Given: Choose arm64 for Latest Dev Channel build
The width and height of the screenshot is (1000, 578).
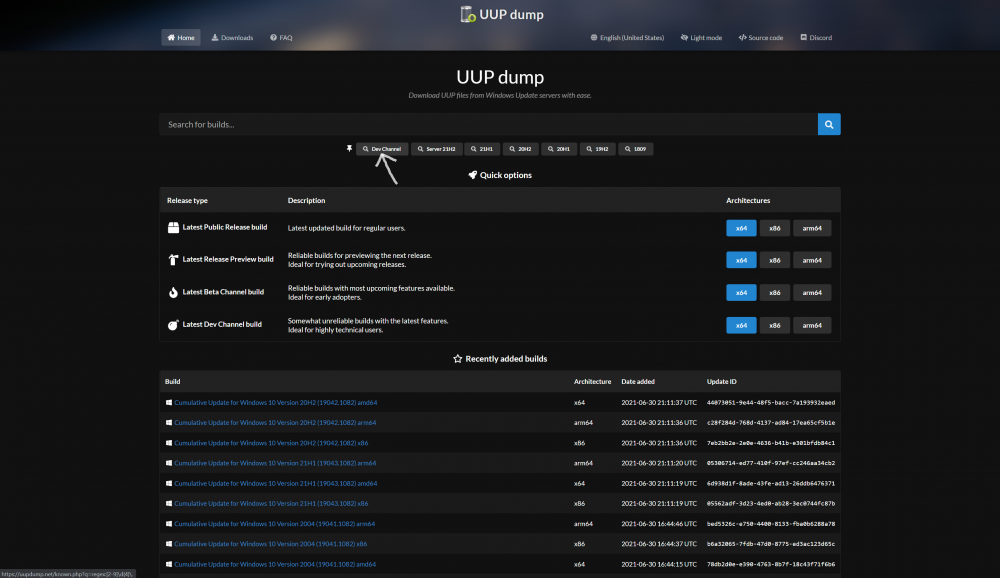Looking at the screenshot, I should click(812, 325).
